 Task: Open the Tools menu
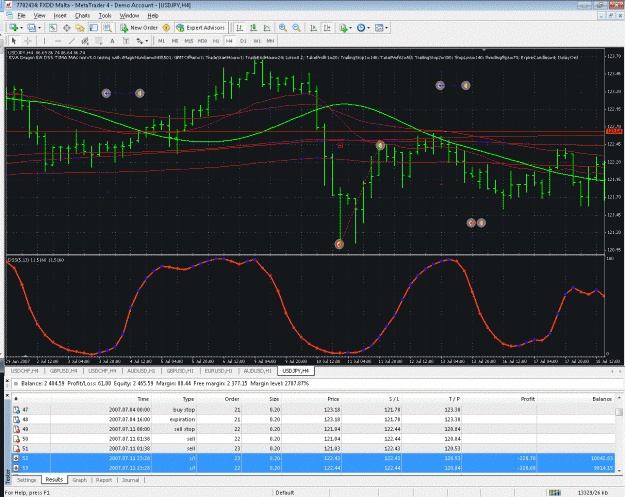tap(105, 16)
